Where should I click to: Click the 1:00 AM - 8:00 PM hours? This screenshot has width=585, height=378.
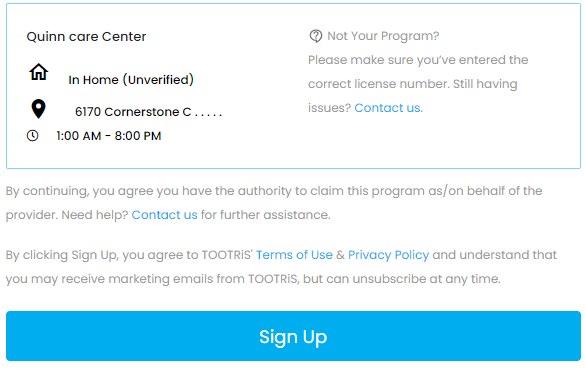pos(109,136)
